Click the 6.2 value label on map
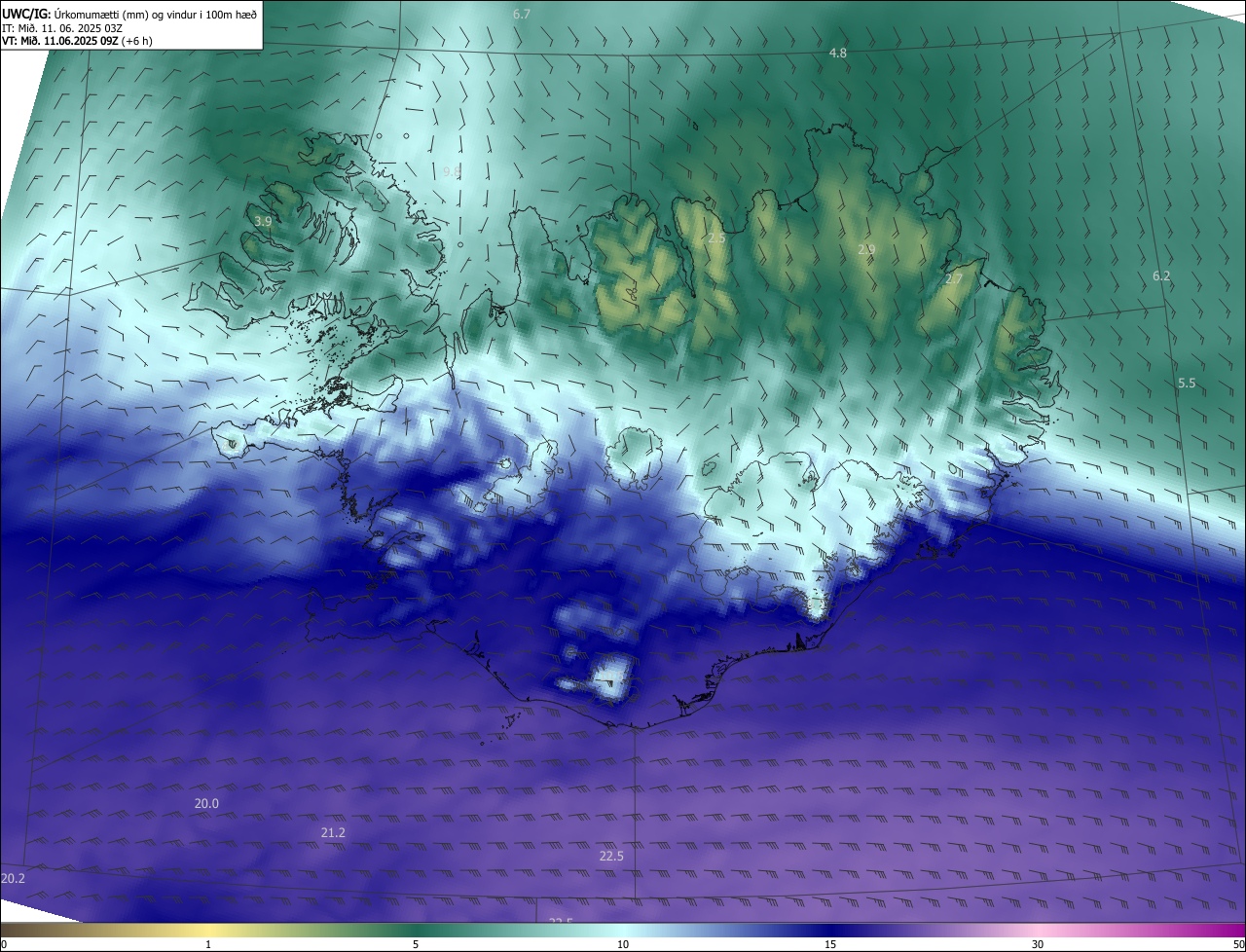 (x=1161, y=276)
